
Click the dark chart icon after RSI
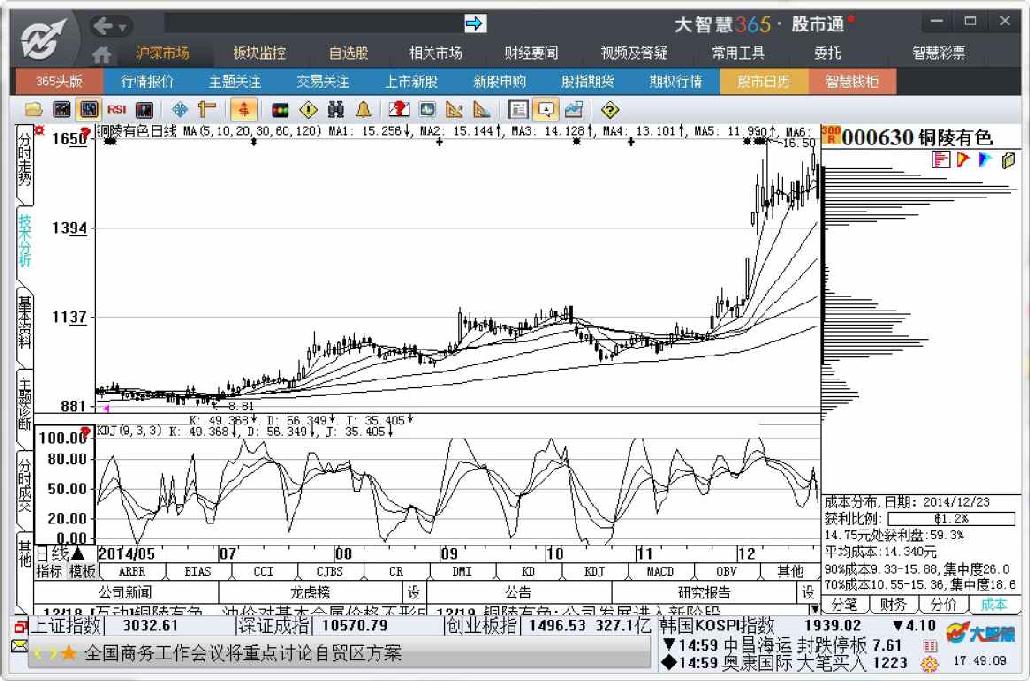pos(144,110)
